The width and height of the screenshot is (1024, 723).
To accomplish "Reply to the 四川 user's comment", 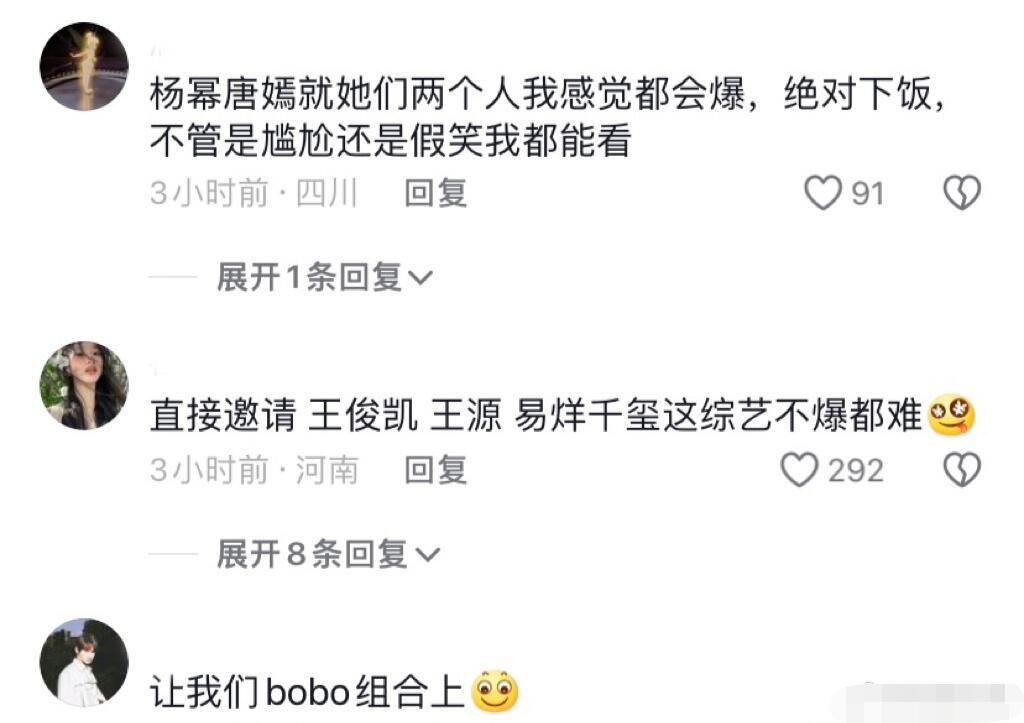I will (x=436, y=193).
